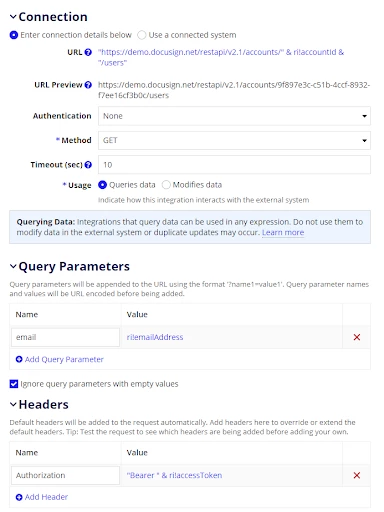Open the Method dropdown showing GET
The width and height of the screenshot is (384, 512).
(x=234, y=140)
